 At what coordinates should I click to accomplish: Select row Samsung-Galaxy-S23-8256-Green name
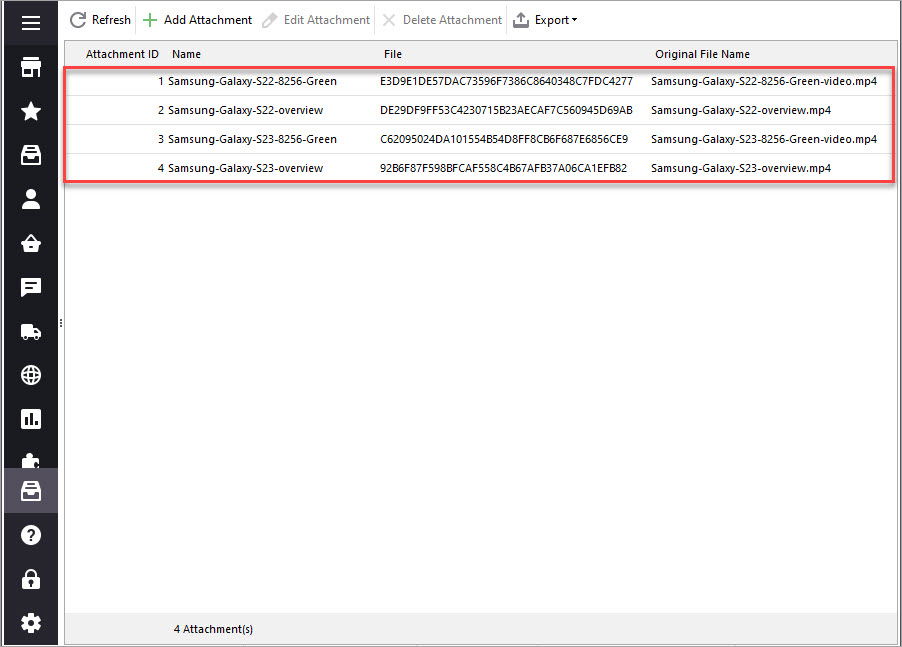252,139
